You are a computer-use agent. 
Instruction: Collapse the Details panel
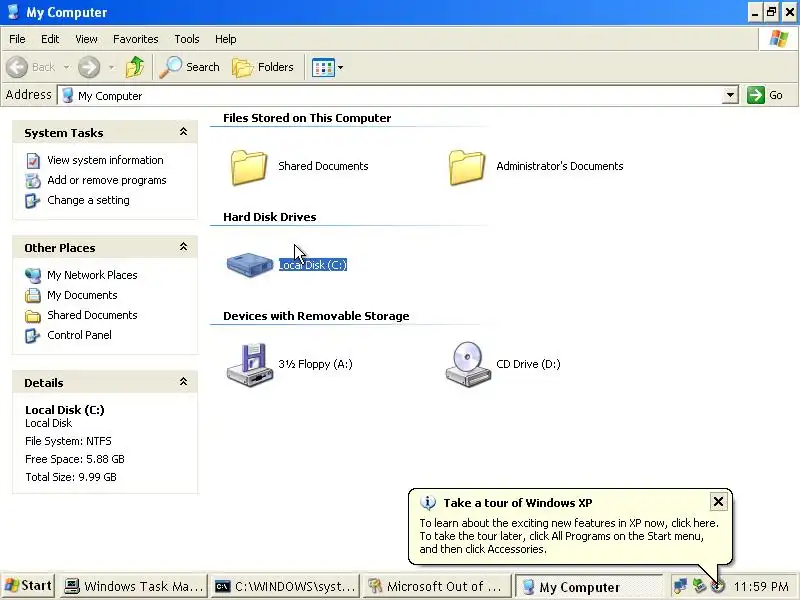(184, 382)
